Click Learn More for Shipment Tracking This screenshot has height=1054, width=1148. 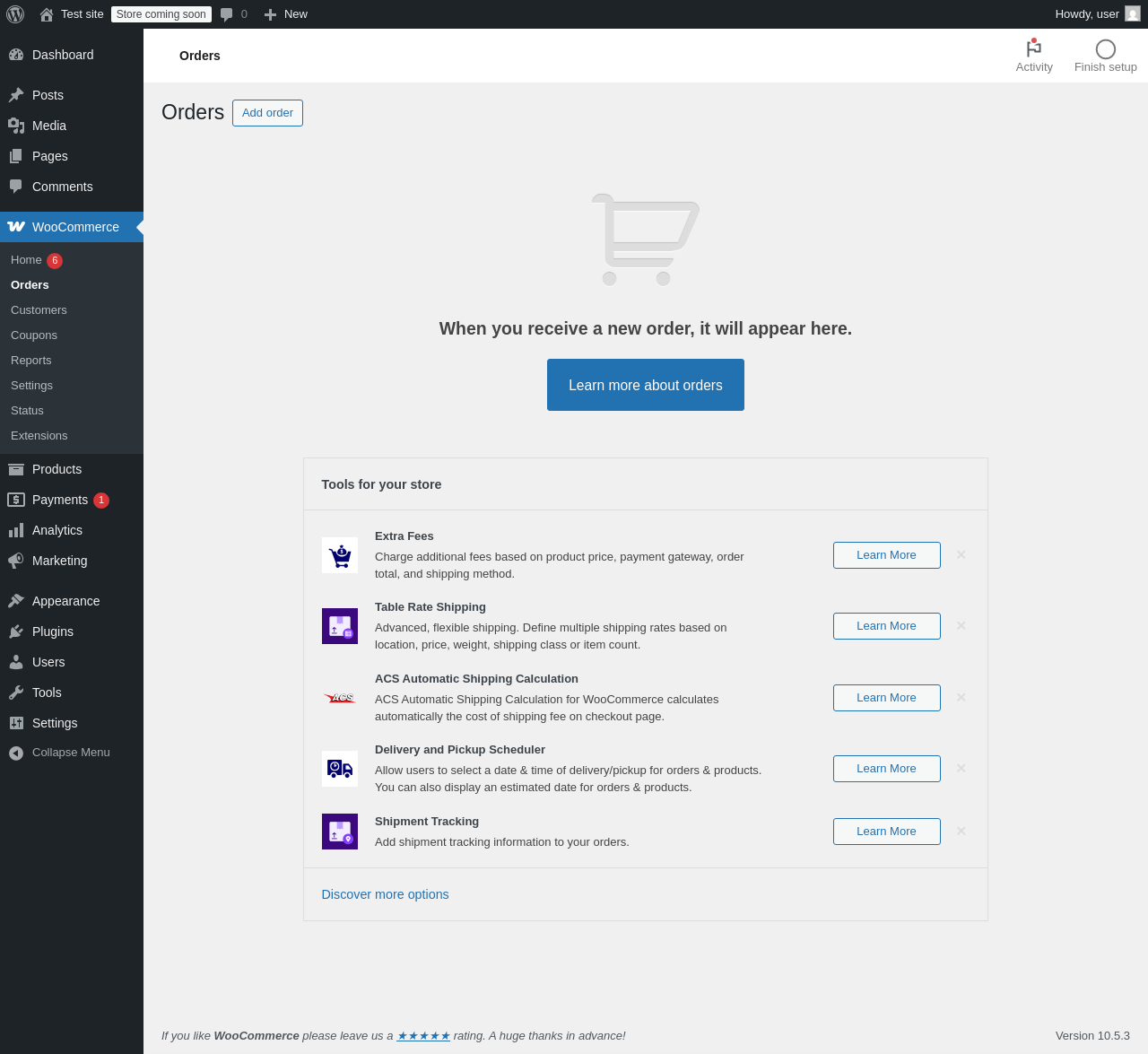887,832
